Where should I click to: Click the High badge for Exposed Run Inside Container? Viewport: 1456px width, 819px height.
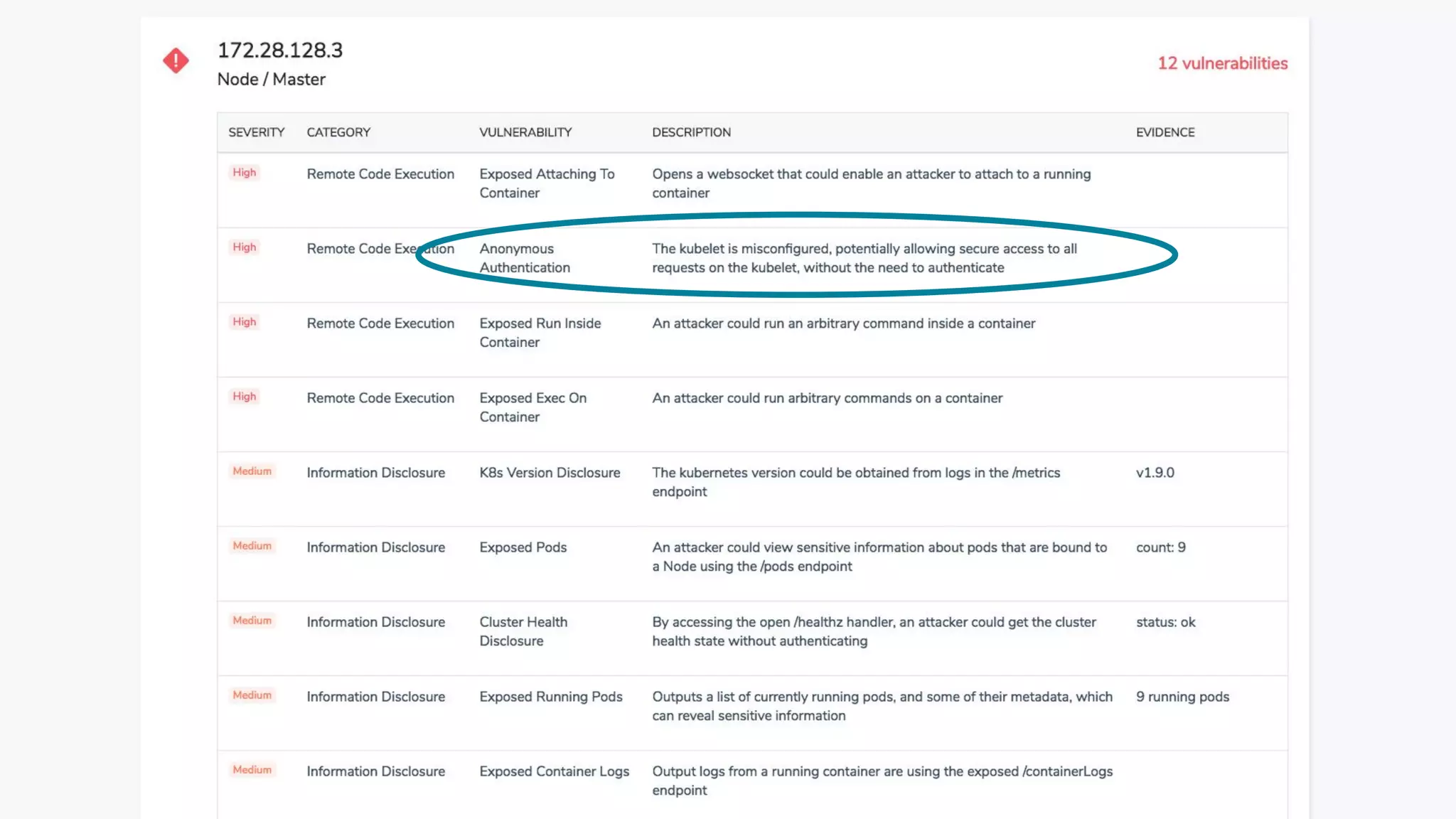click(244, 322)
